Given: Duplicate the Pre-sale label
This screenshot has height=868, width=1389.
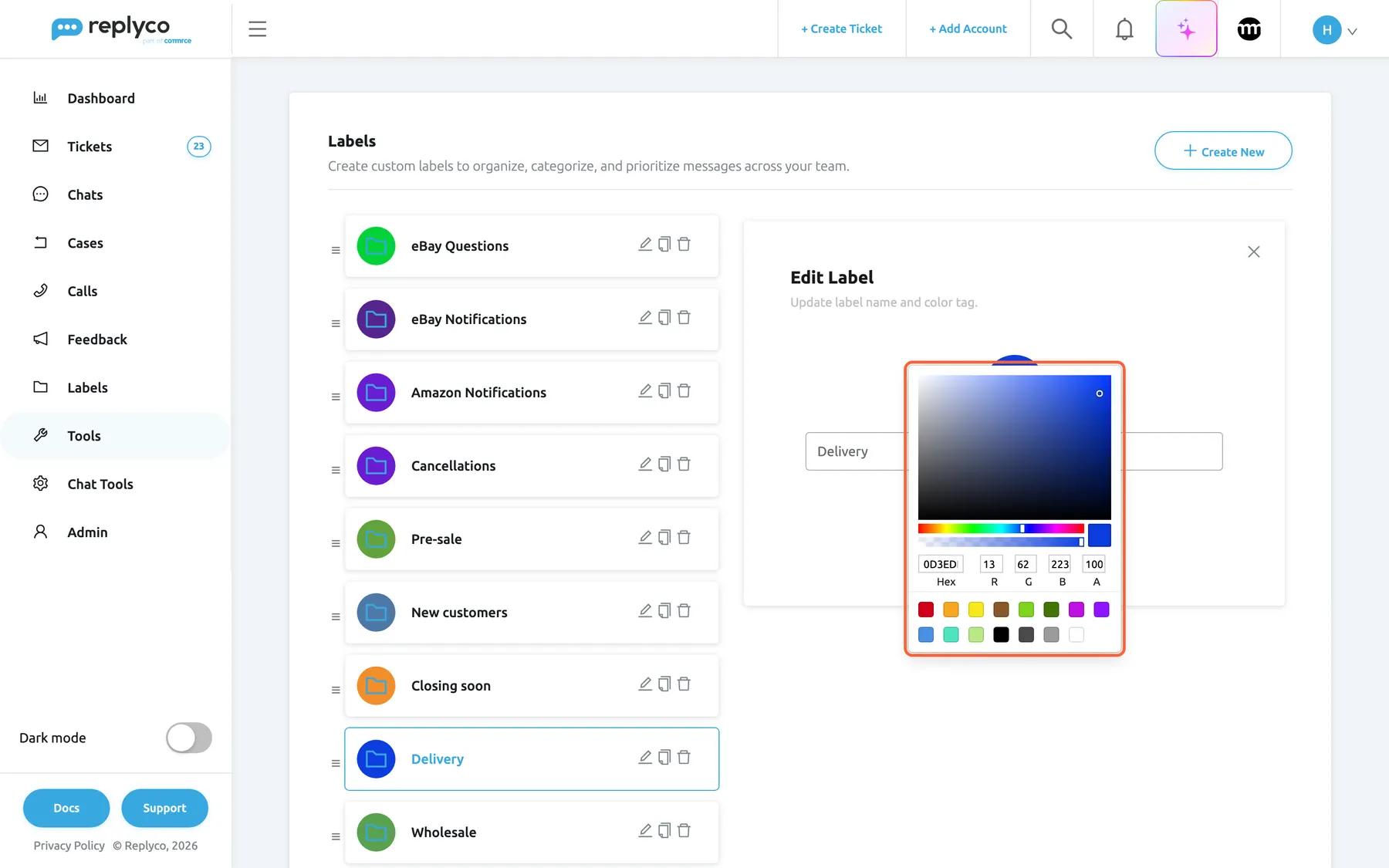Looking at the screenshot, I should tap(664, 538).
